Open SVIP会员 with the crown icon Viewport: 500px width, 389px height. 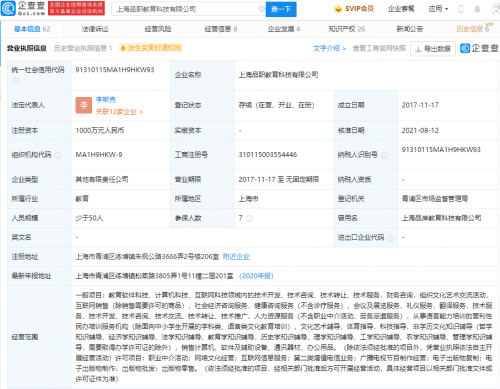(x=354, y=9)
